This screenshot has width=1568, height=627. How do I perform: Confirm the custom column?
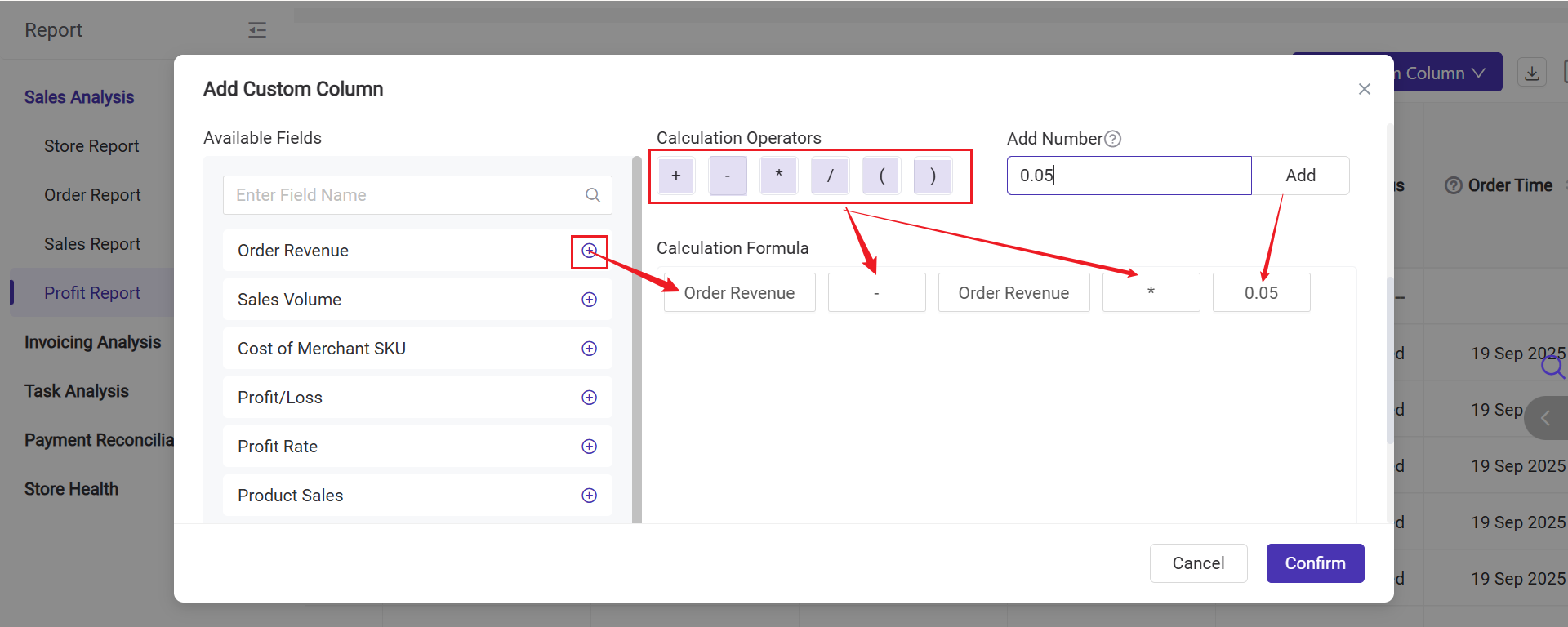tap(1315, 563)
